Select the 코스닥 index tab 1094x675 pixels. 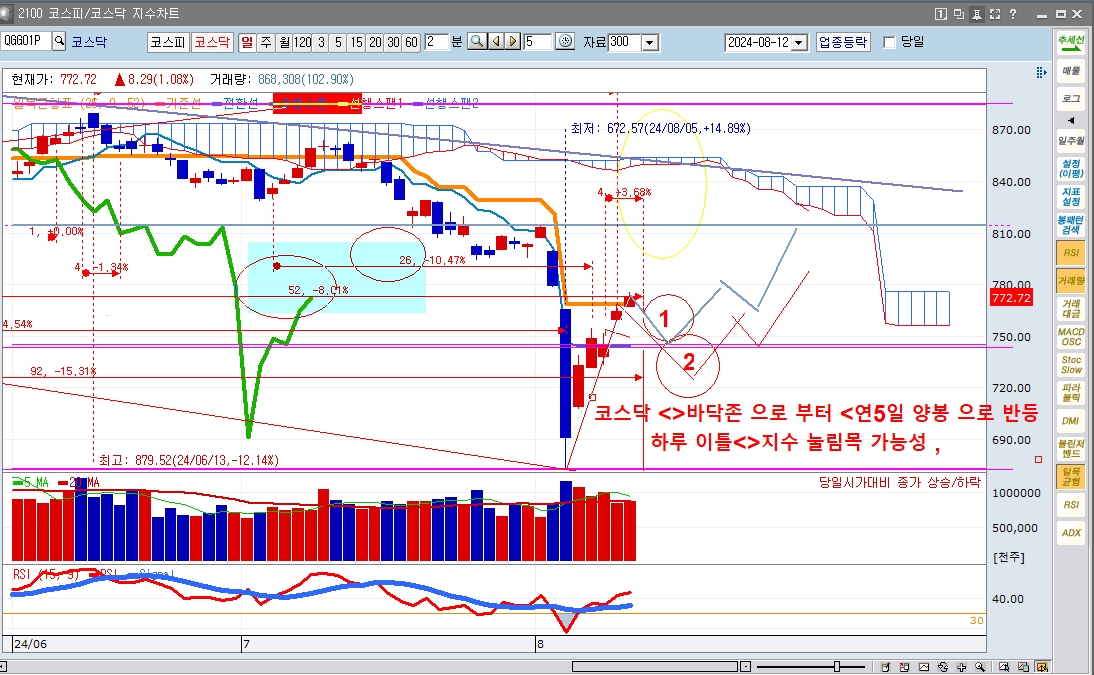click(x=212, y=42)
